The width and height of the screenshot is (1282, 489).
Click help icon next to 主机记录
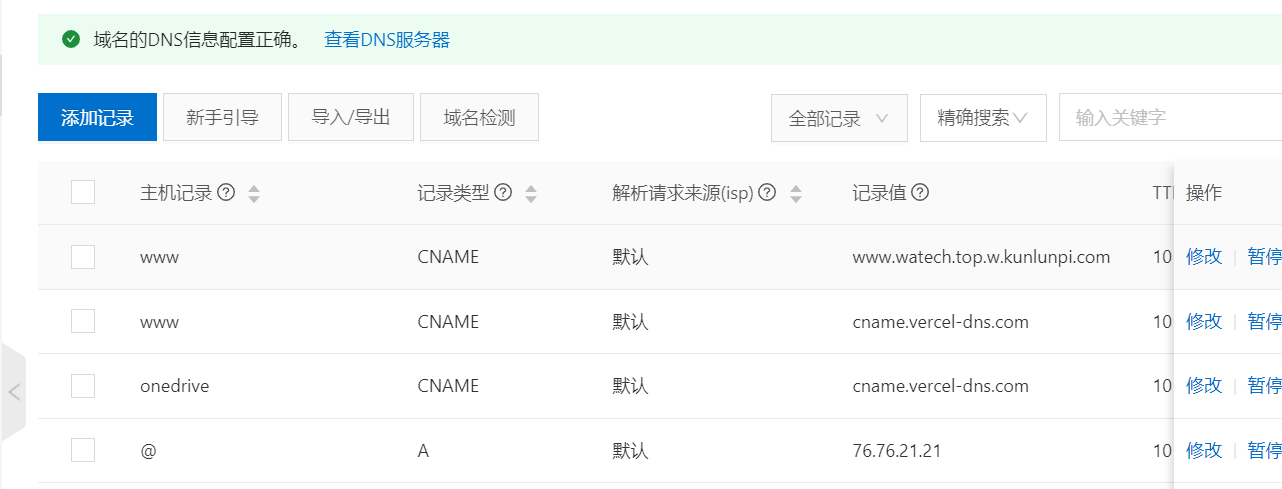pos(226,193)
